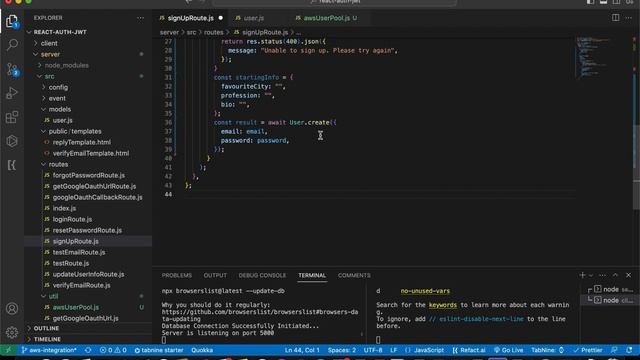Screen dimensions: 640x360
Task: Click the notifications bell in status bar
Action: click(x=629, y=350)
